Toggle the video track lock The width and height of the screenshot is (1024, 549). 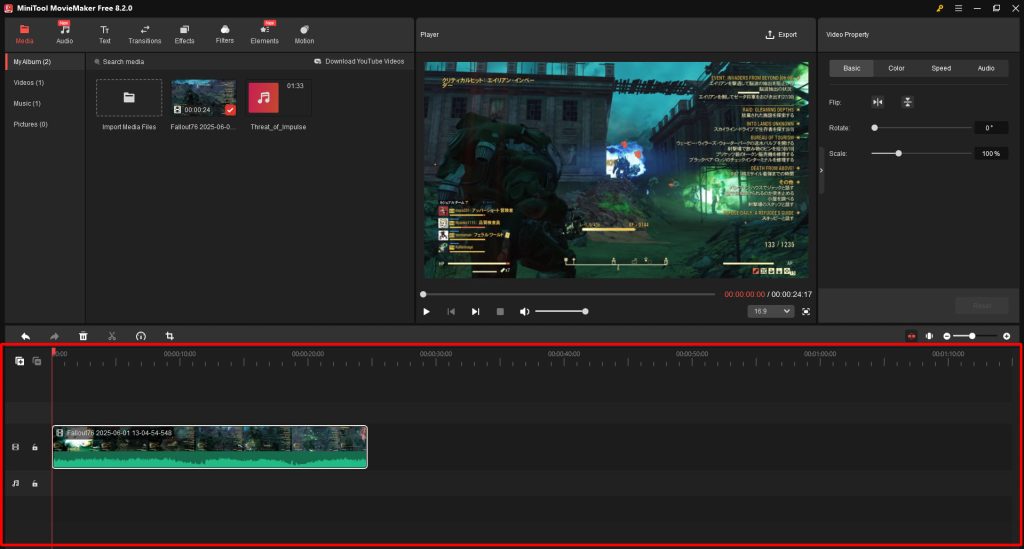[35, 447]
